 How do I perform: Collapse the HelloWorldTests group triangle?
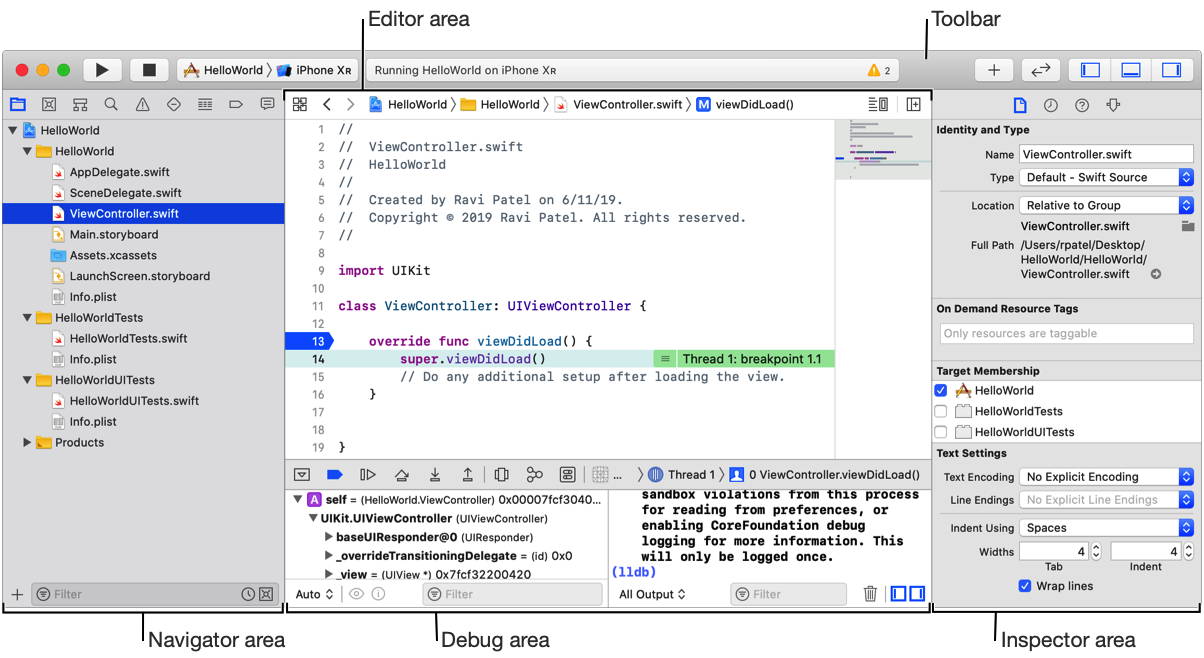tap(27, 317)
